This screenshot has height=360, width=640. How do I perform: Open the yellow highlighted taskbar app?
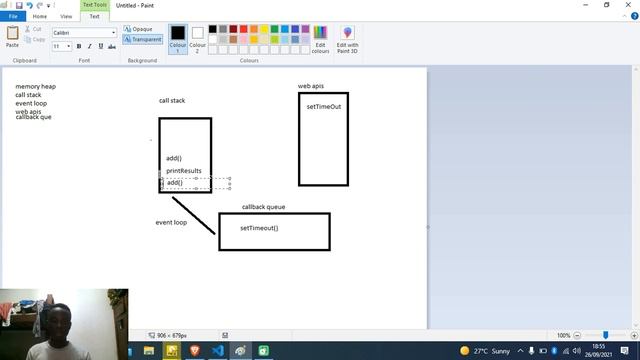click(x=172, y=351)
